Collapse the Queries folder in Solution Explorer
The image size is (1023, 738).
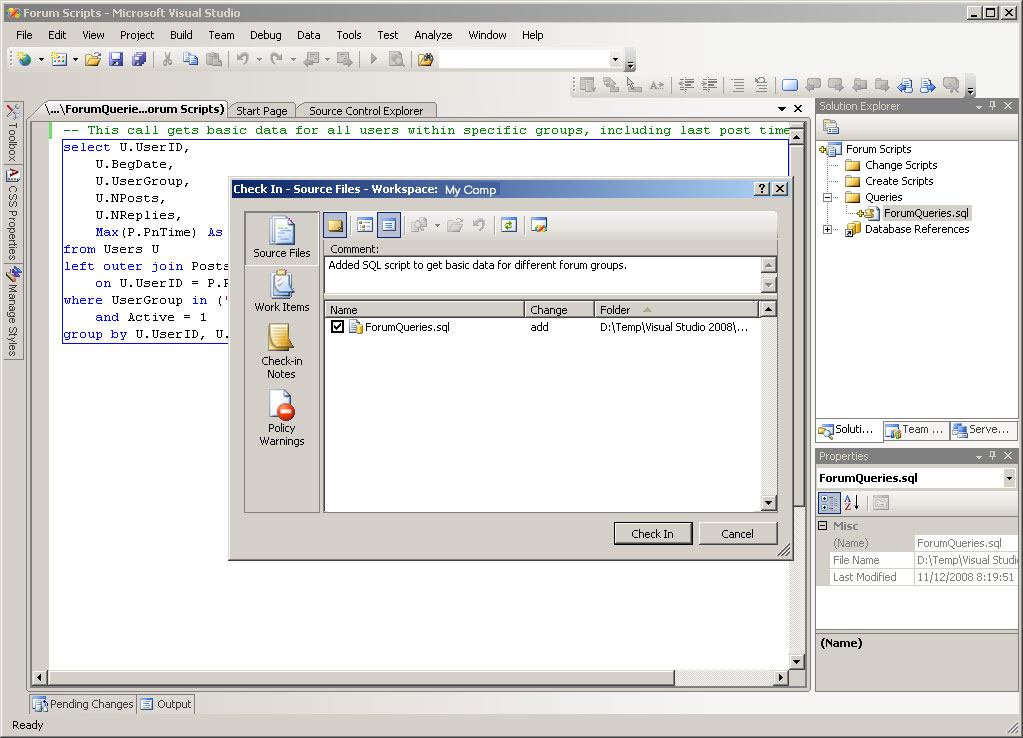827,197
